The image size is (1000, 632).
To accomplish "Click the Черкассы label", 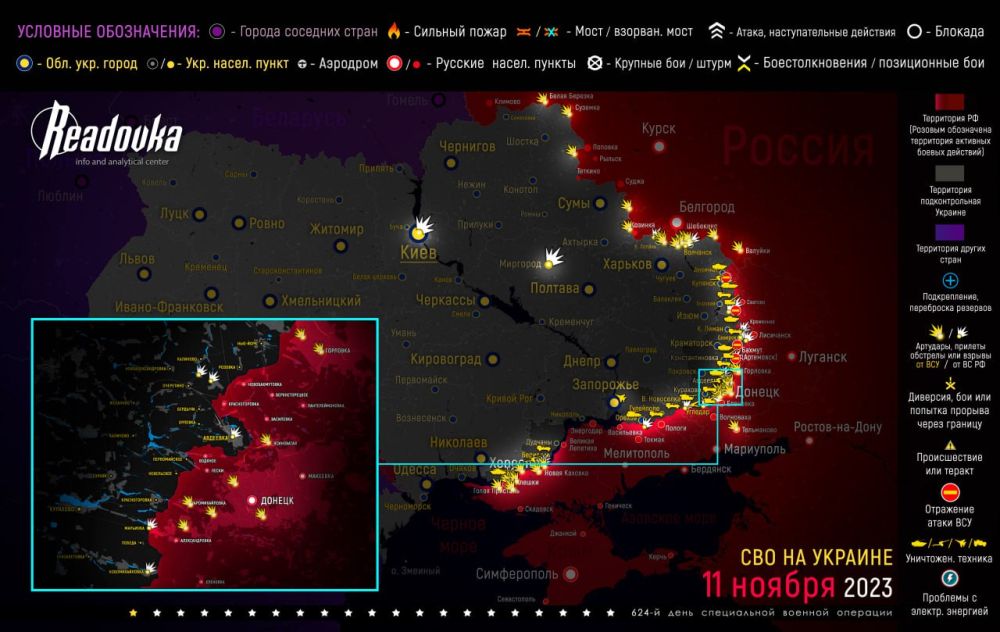I will 445,300.
